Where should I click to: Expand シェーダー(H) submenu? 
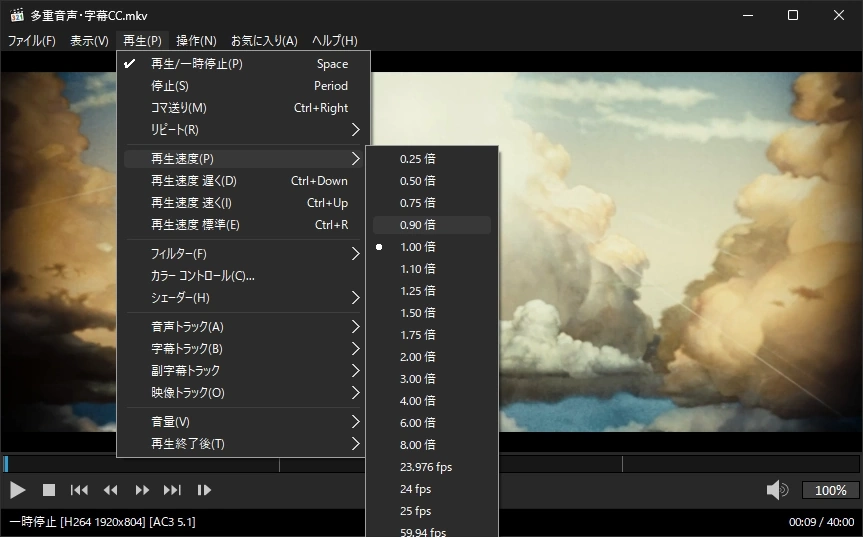tap(242, 298)
